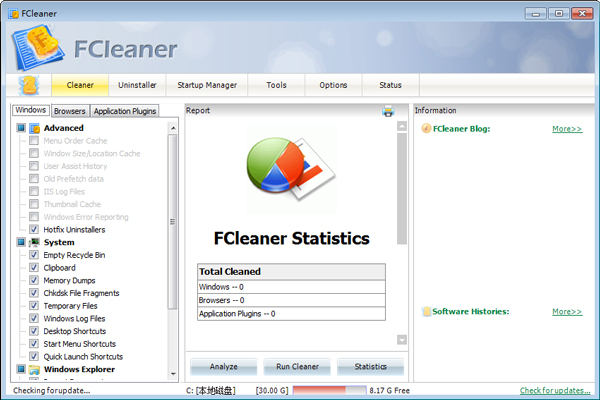Click the '8.17 G Free' status text

(390, 390)
